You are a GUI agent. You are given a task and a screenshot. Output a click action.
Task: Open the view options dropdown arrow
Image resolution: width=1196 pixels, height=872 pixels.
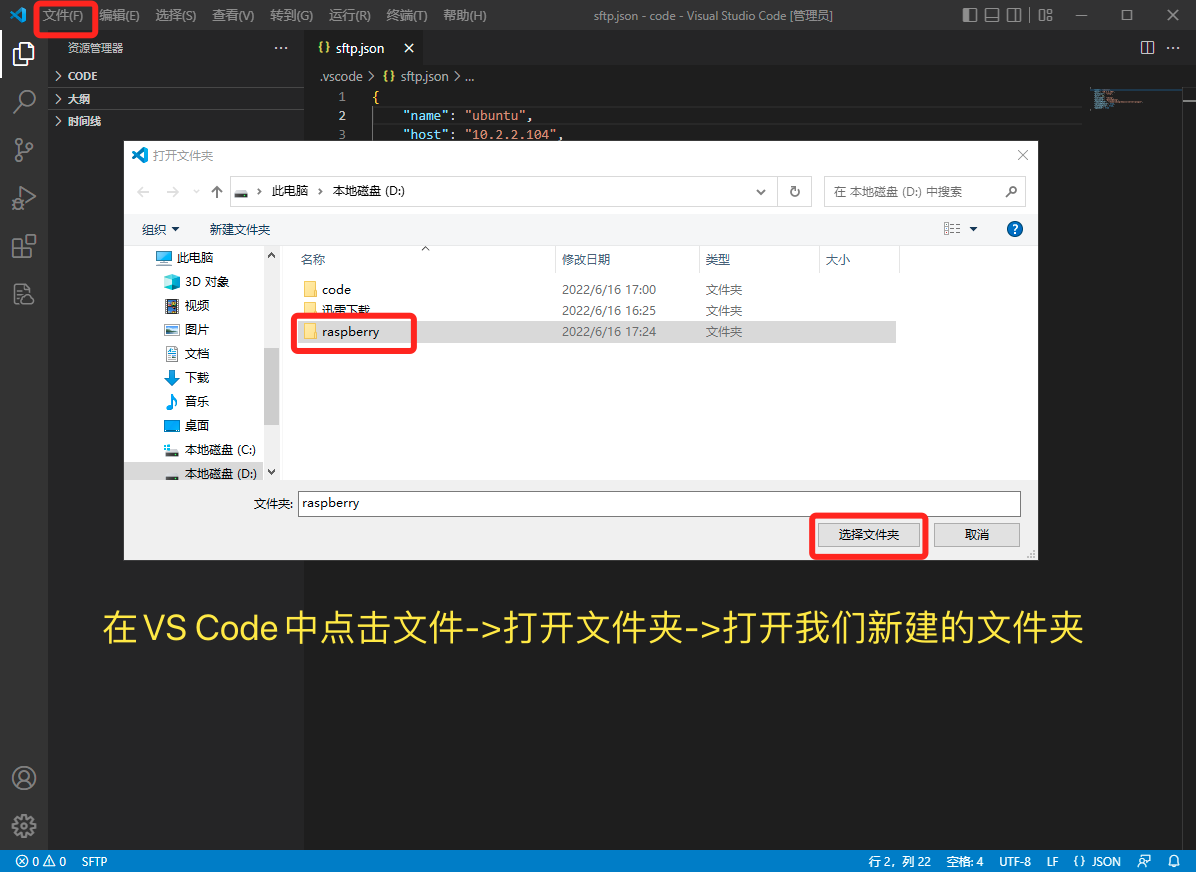coord(973,229)
